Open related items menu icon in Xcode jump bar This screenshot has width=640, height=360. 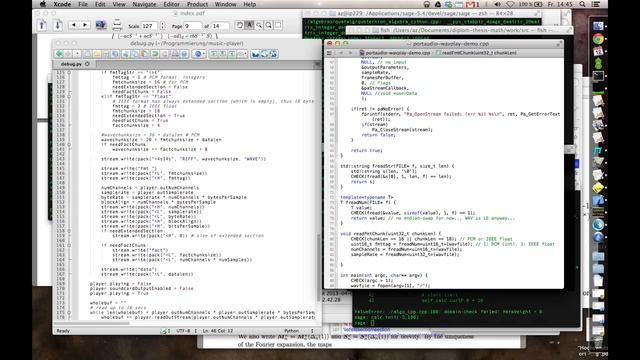tap(329, 53)
